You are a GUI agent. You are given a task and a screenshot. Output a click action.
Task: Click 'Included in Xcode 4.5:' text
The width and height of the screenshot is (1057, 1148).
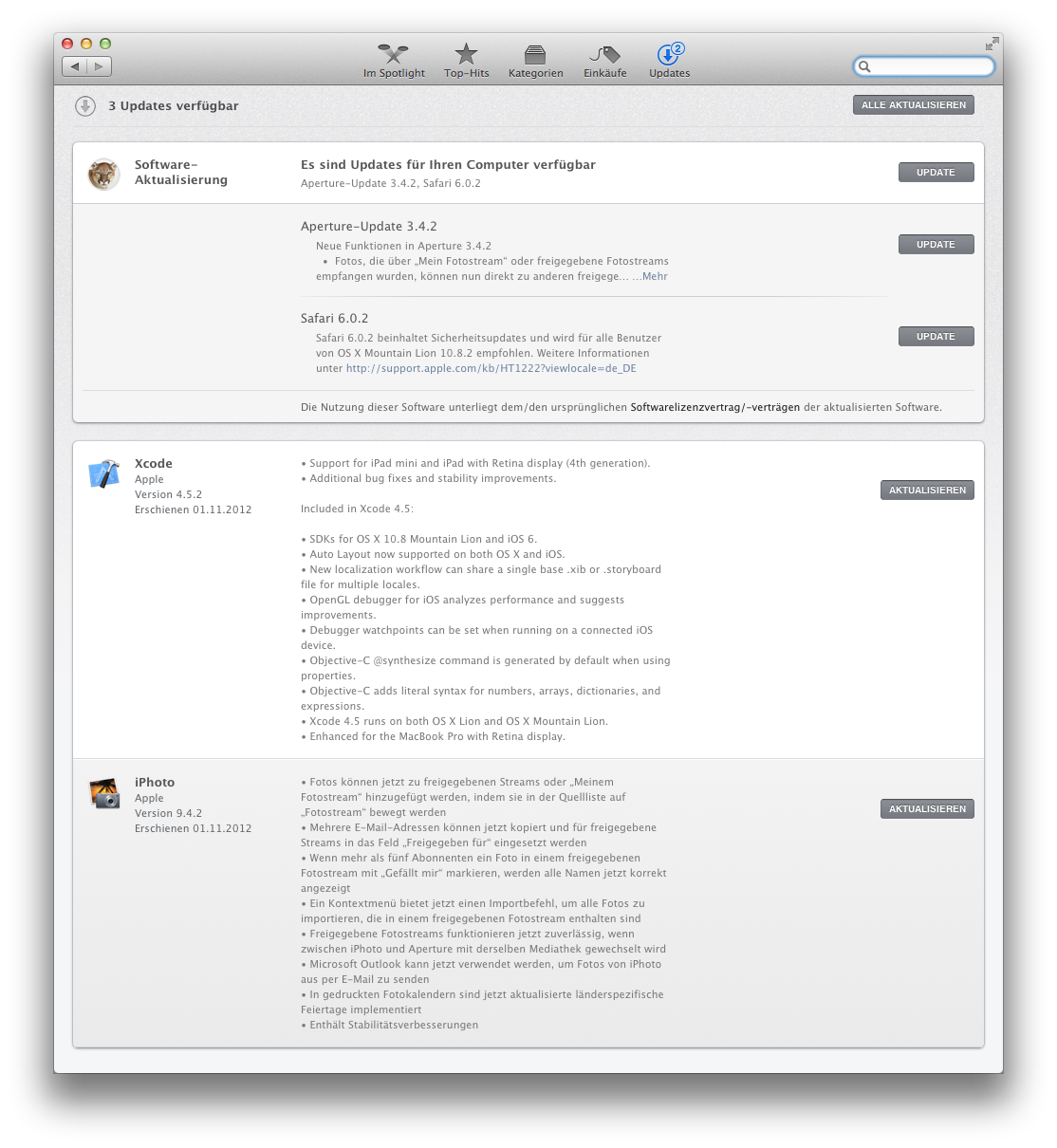(358, 509)
